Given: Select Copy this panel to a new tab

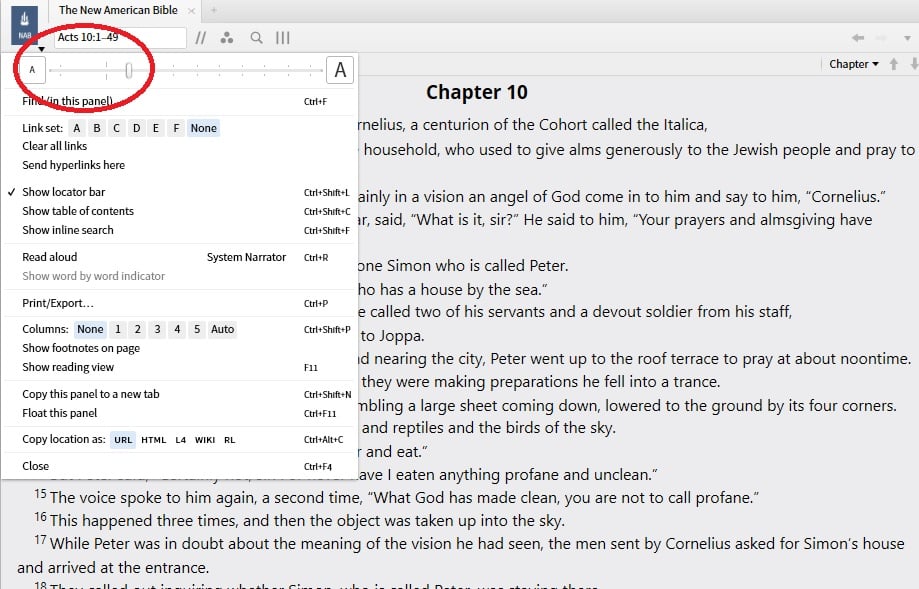Looking at the screenshot, I should tap(91, 394).
